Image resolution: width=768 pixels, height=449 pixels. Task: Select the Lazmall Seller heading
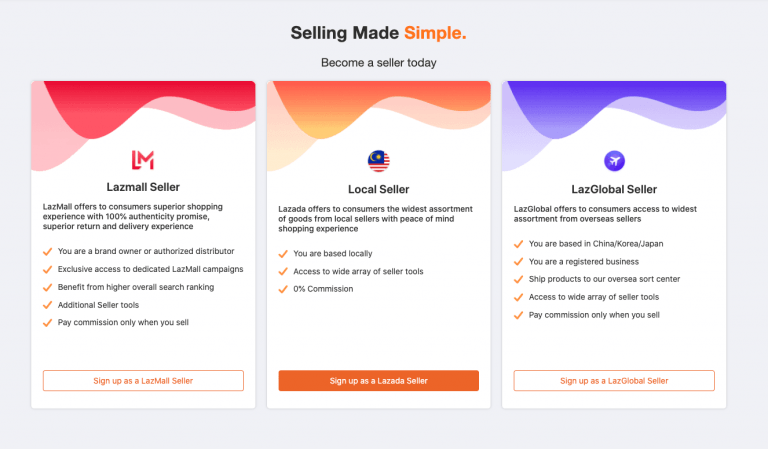point(143,187)
